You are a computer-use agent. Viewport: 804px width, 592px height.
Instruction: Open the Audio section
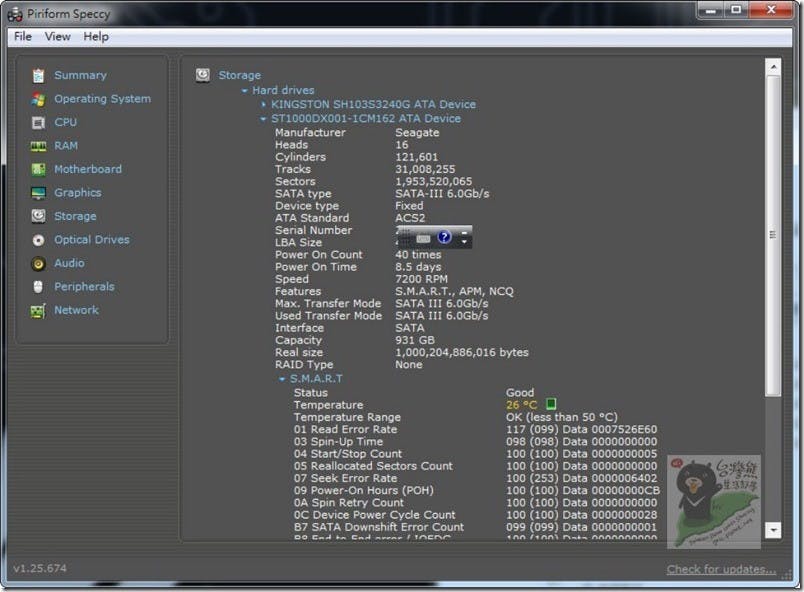(x=69, y=263)
